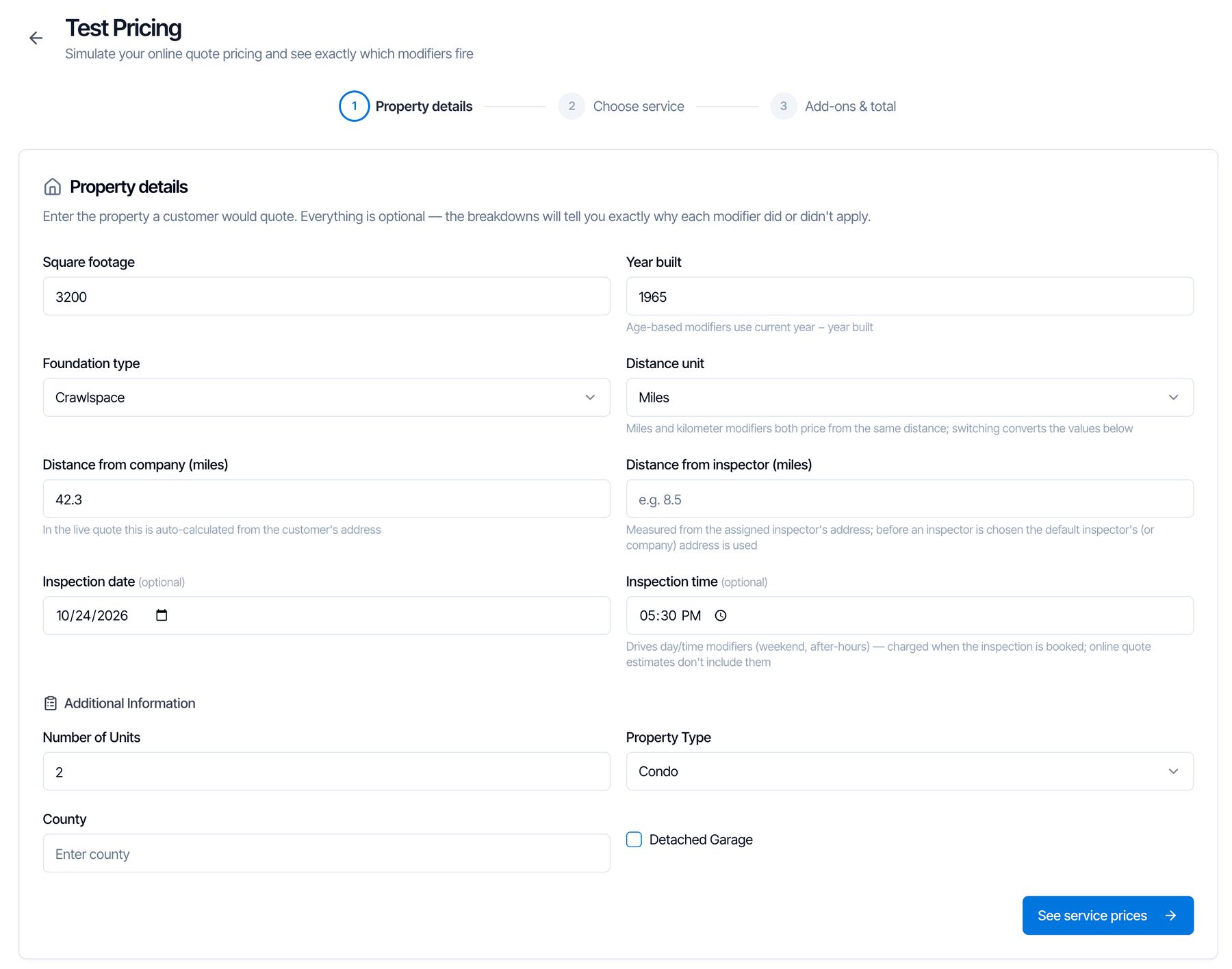Go to the Add-ons & total step
1232x969 pixels.
pyautogui.click(x=850, y=106)
